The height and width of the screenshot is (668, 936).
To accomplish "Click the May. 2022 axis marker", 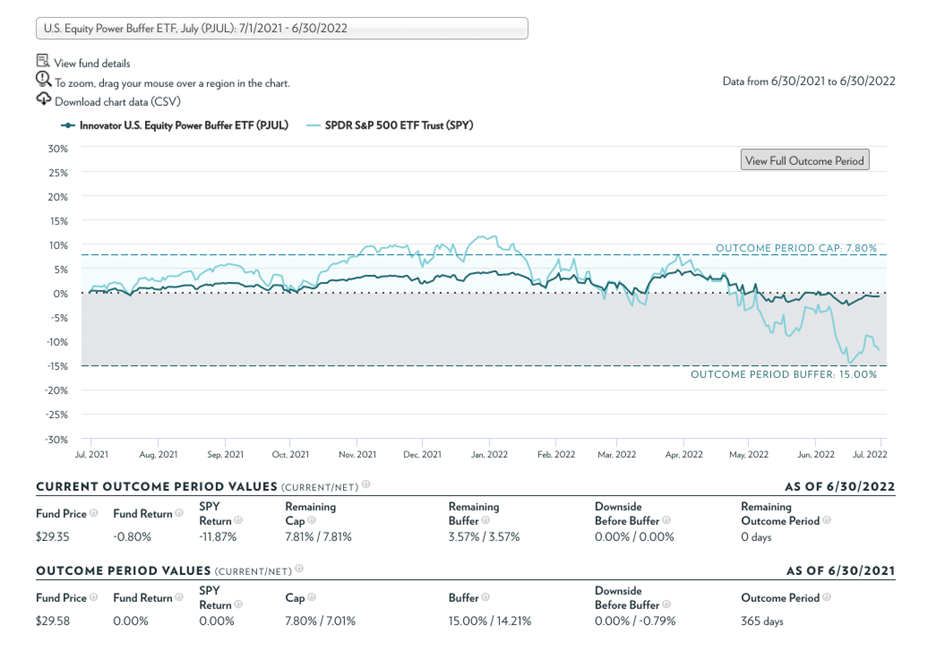I will coord(749,454).
